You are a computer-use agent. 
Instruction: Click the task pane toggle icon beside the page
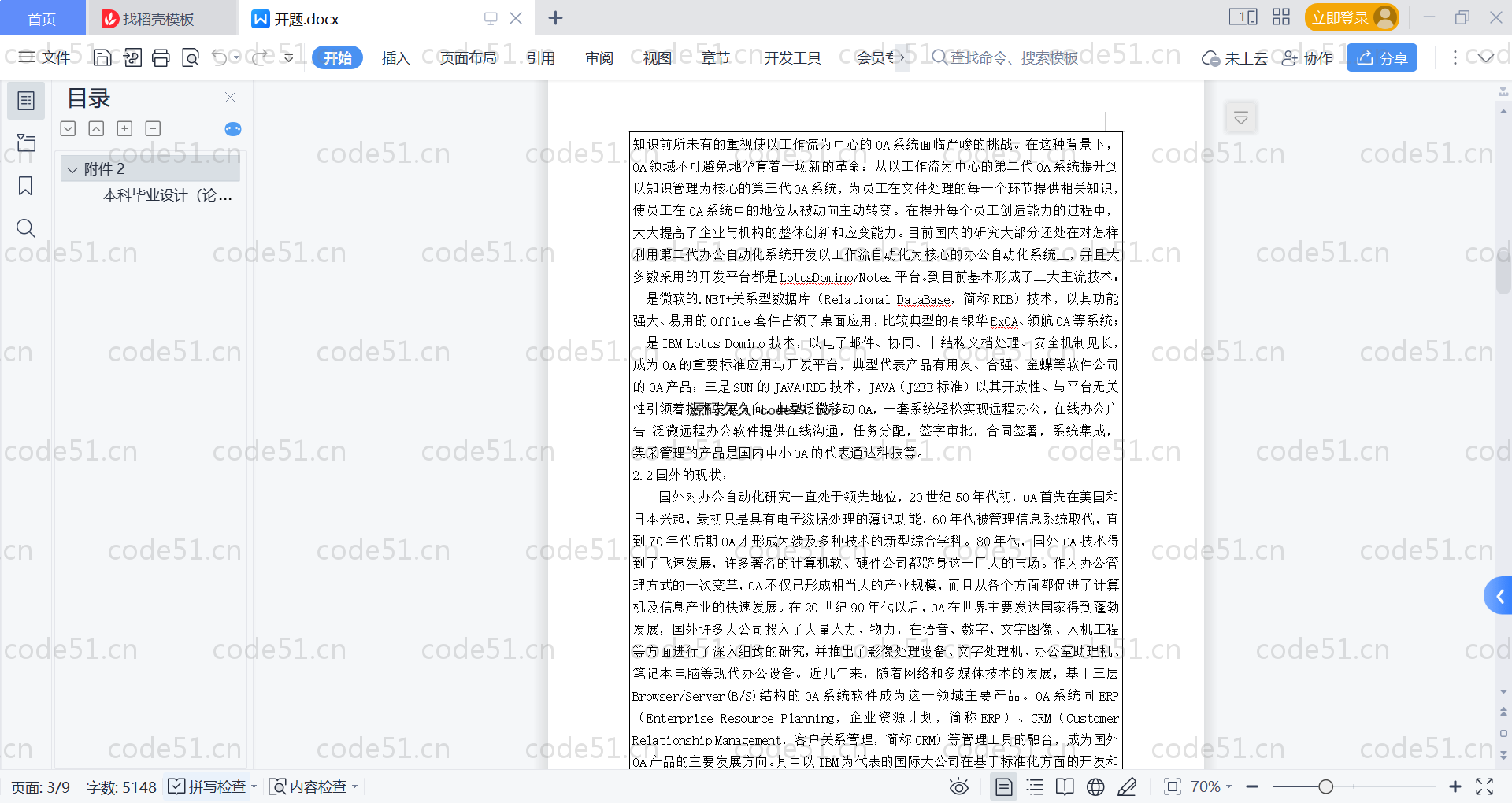point(1241,118)
